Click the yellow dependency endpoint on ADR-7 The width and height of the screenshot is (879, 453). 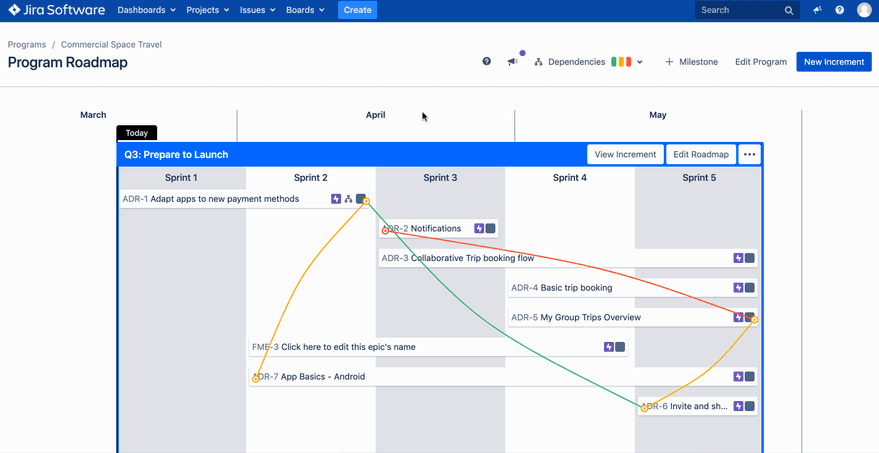click(x=256, y=379)
